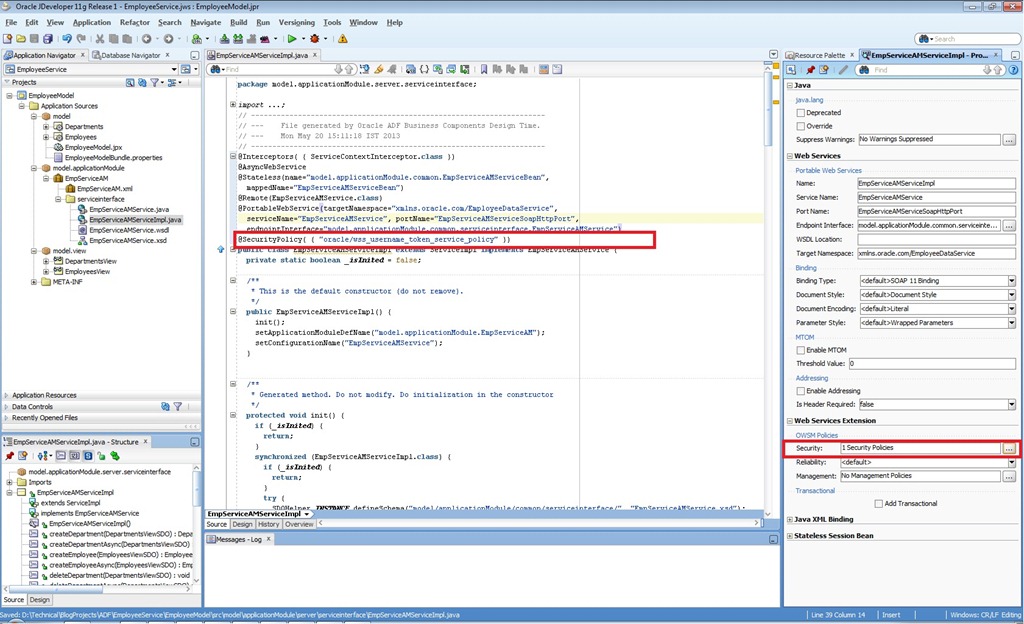Click the Debug bug icon
This screenshot has height=624, width=1024.
316,39
